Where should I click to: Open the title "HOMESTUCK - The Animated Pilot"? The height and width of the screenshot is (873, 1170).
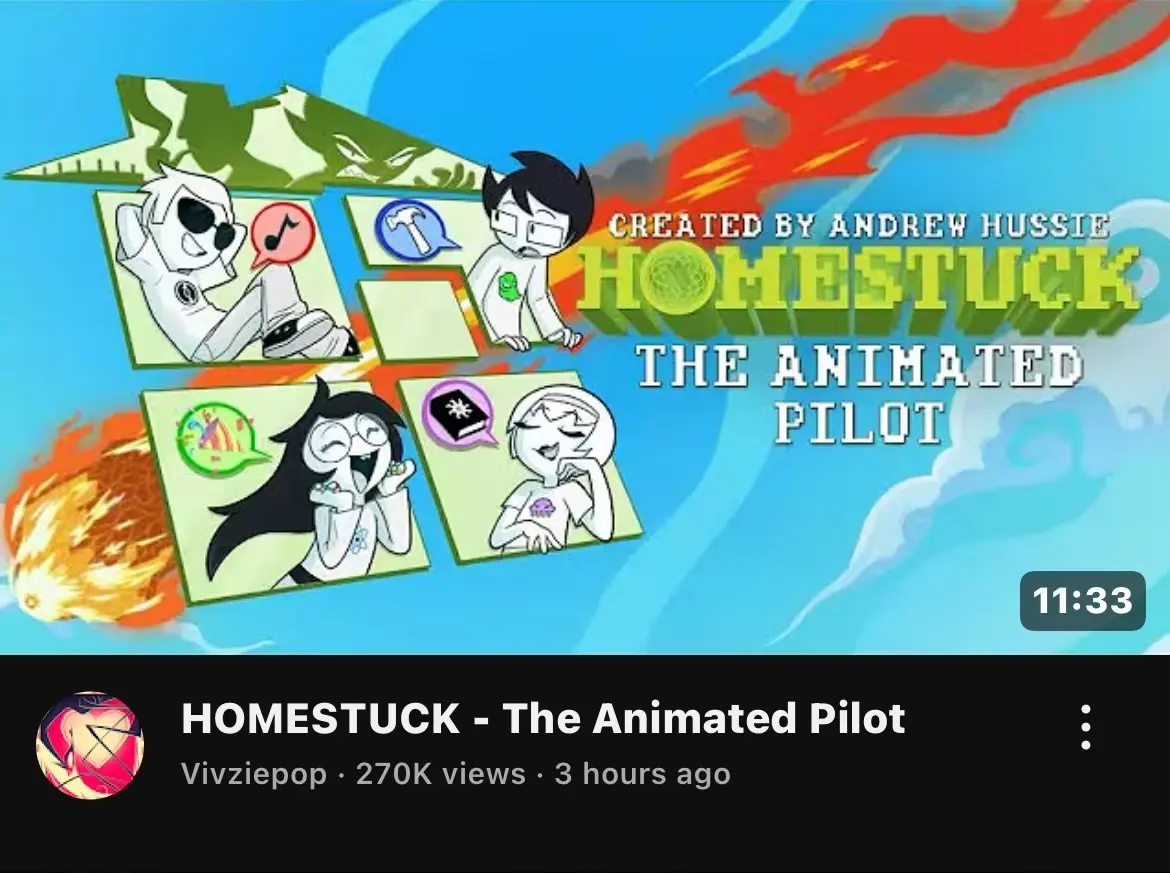(542, 718)
